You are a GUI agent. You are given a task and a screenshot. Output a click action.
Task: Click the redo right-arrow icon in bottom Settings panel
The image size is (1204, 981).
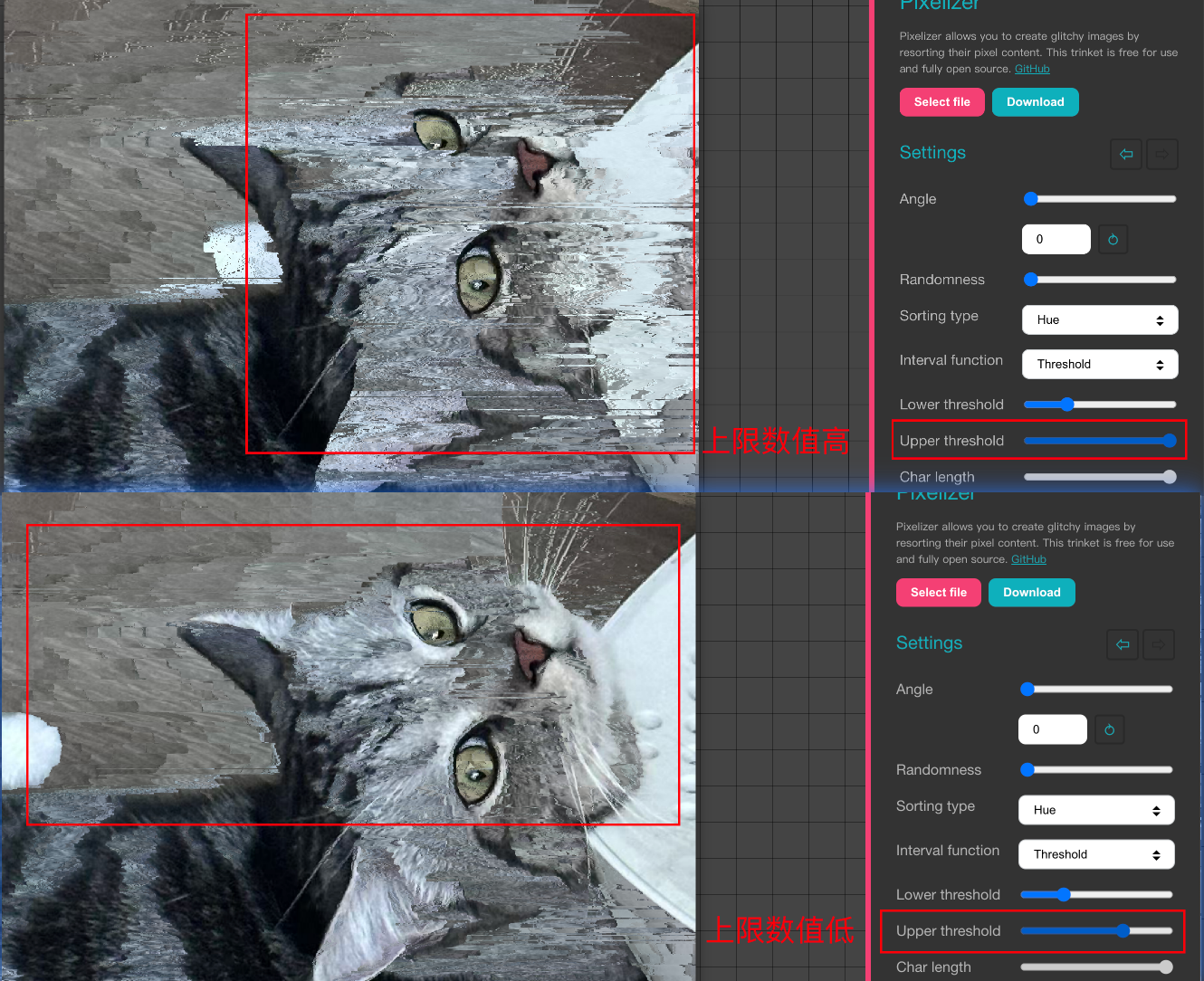[1159, 644]
